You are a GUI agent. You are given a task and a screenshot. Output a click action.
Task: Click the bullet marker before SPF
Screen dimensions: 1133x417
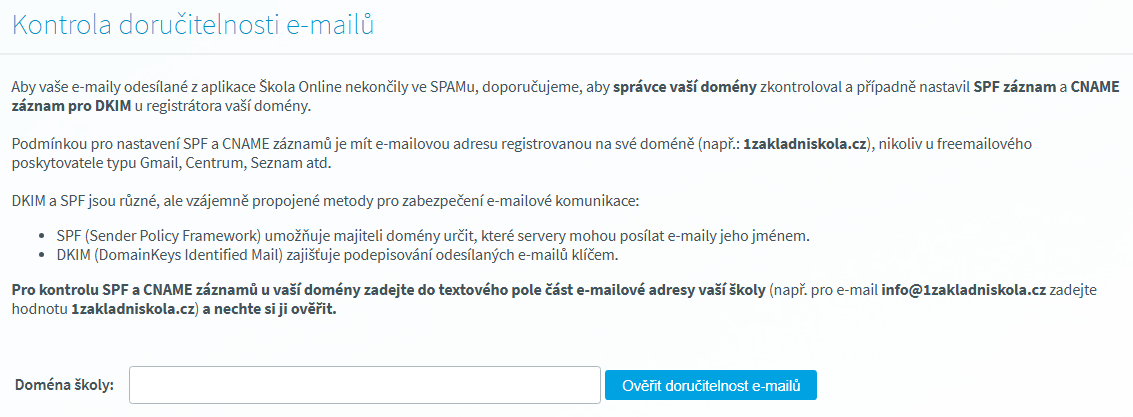click(41, 237)
